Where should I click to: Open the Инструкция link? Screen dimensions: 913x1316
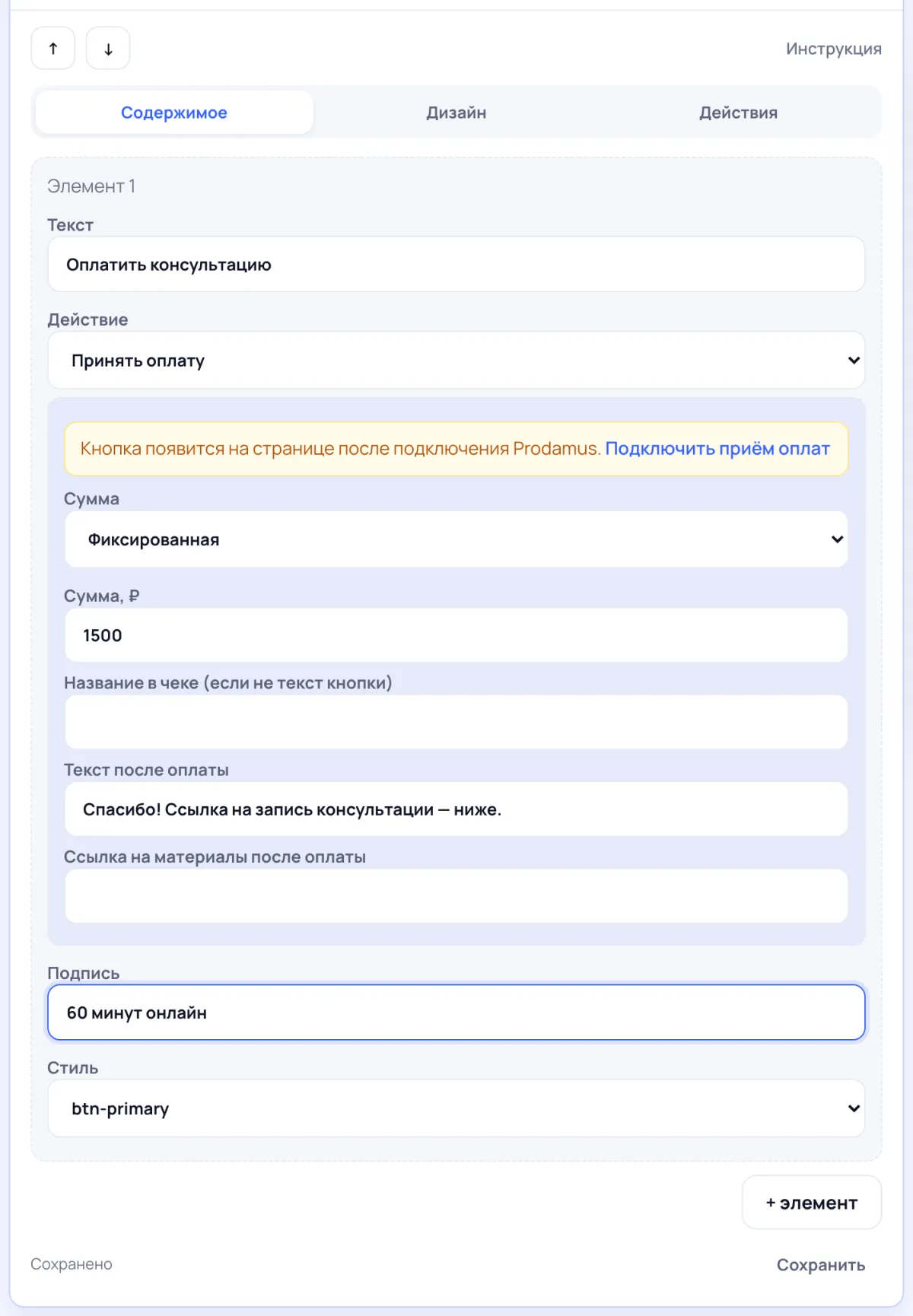coord(834,49)
